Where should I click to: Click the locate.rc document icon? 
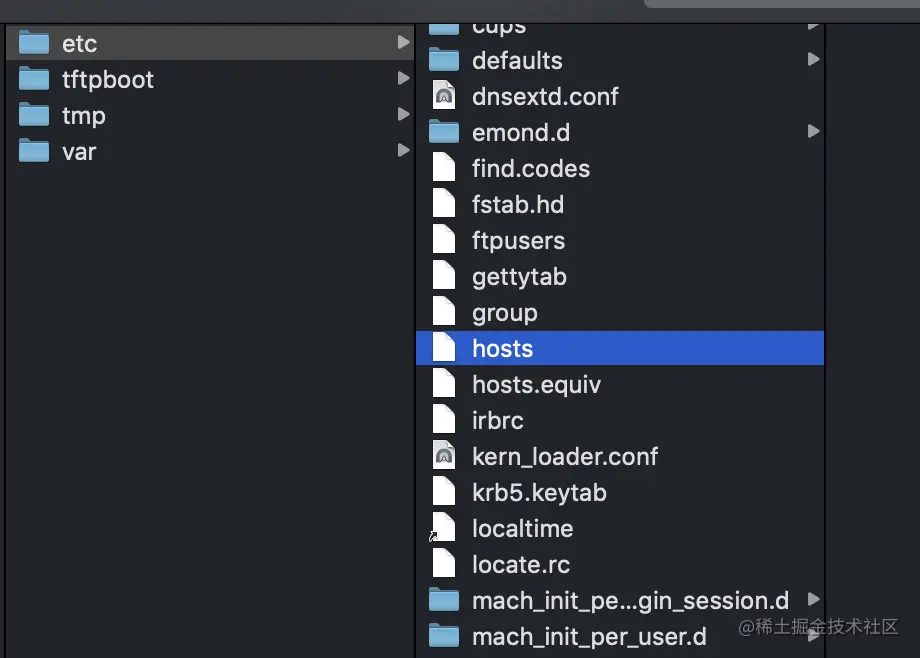pos(444,563)
